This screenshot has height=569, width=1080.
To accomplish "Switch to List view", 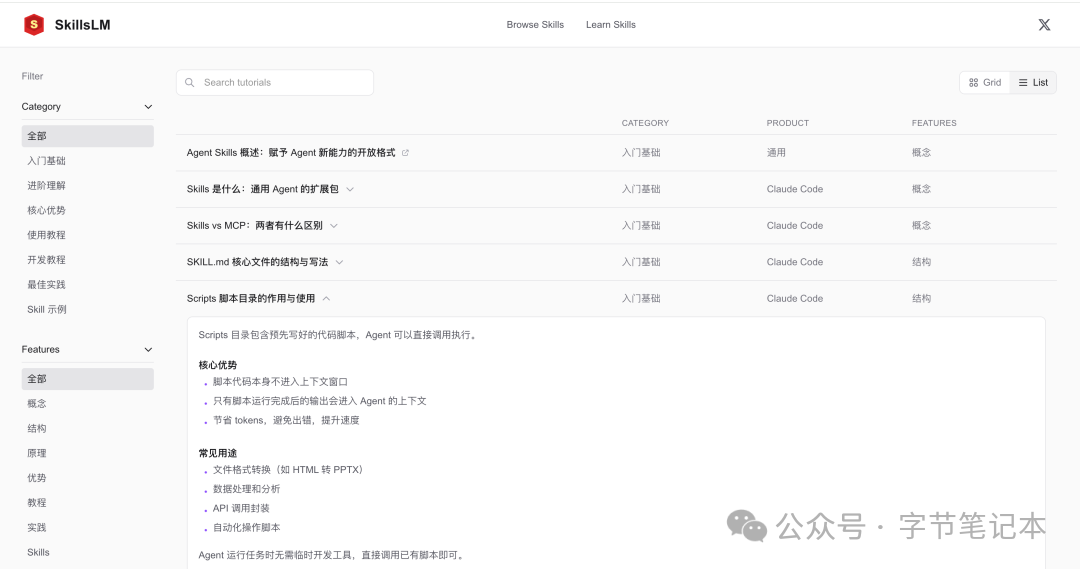I will (x=1033, y=83).
